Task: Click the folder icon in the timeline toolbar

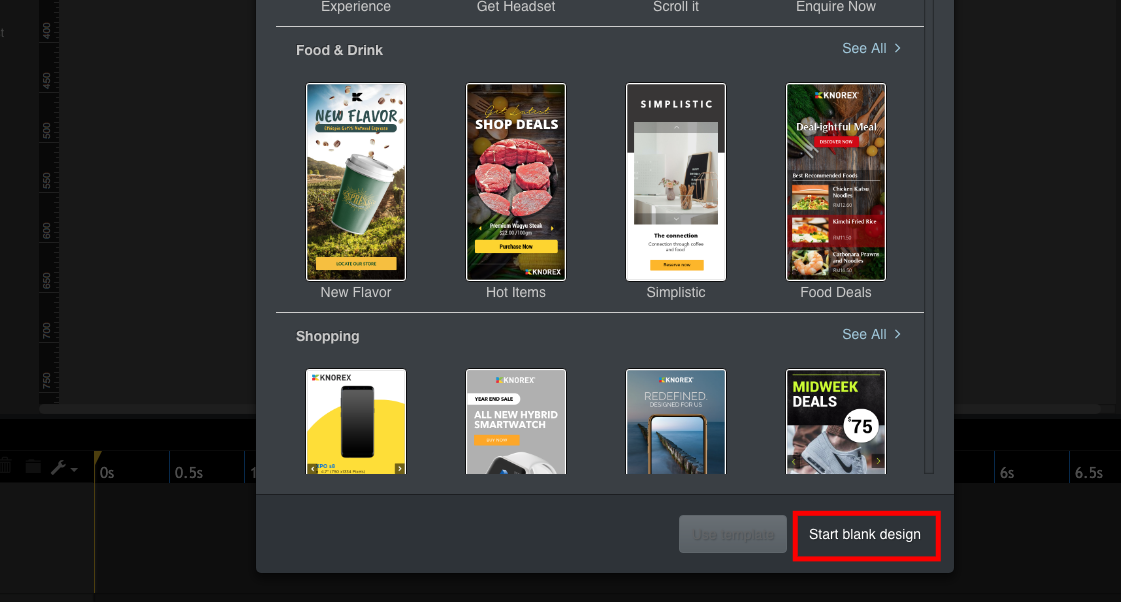Action: (x=33, y=467)
